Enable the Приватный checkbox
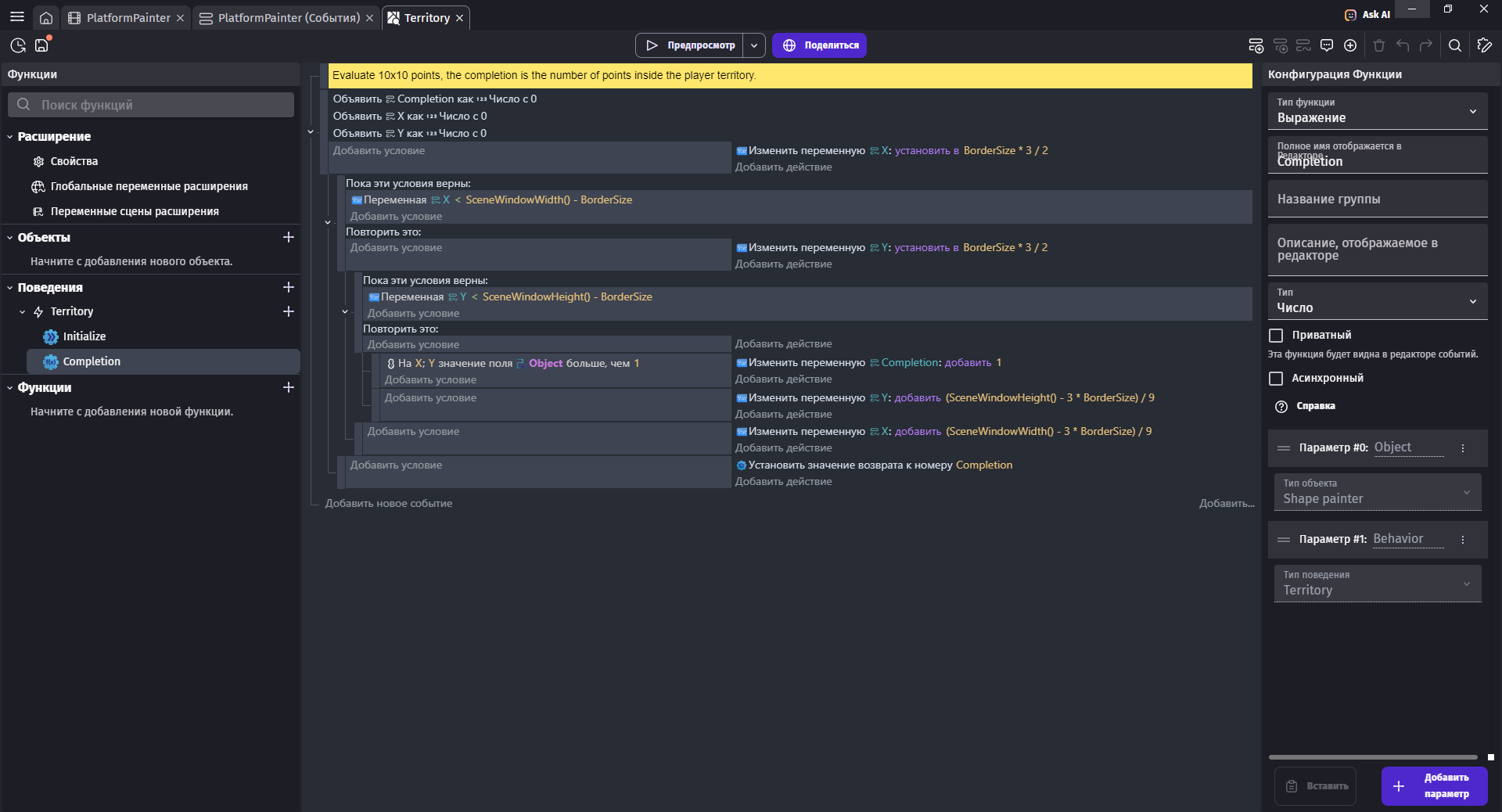This screenshot has width=1502, height=812. 1276,335
